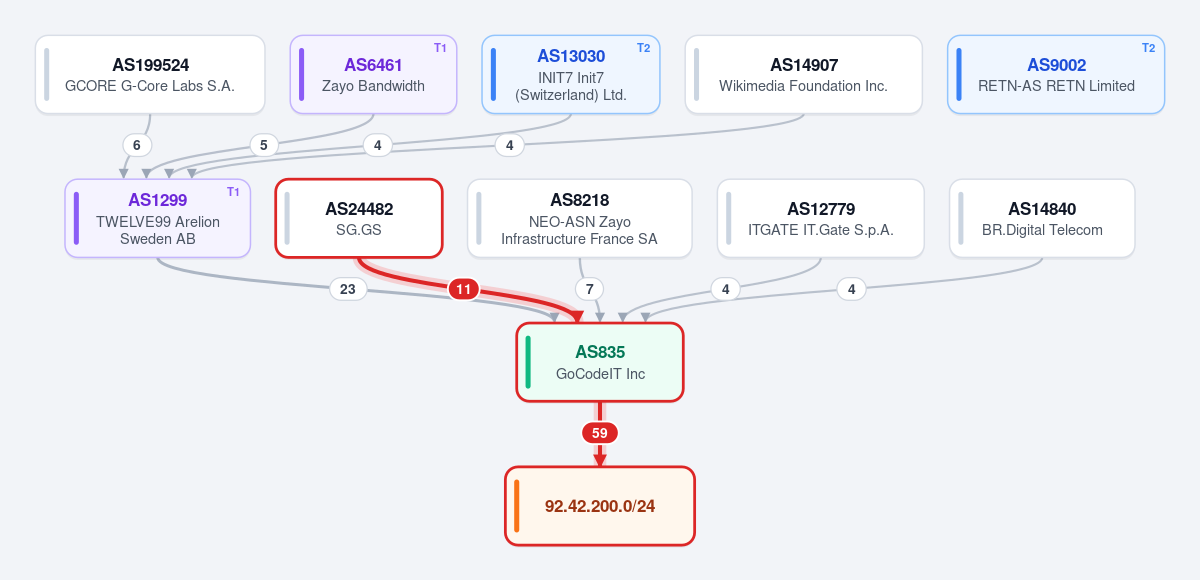Open the AS8218 NEO-ASN Zayo node
Viewport: 1200px width, 580px height.
(579, 218)
